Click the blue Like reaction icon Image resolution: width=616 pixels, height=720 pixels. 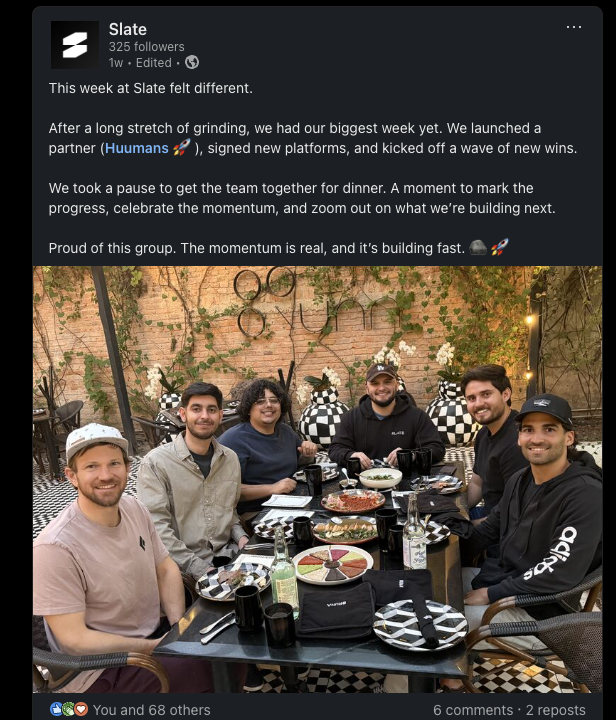[x=56, y=709]
